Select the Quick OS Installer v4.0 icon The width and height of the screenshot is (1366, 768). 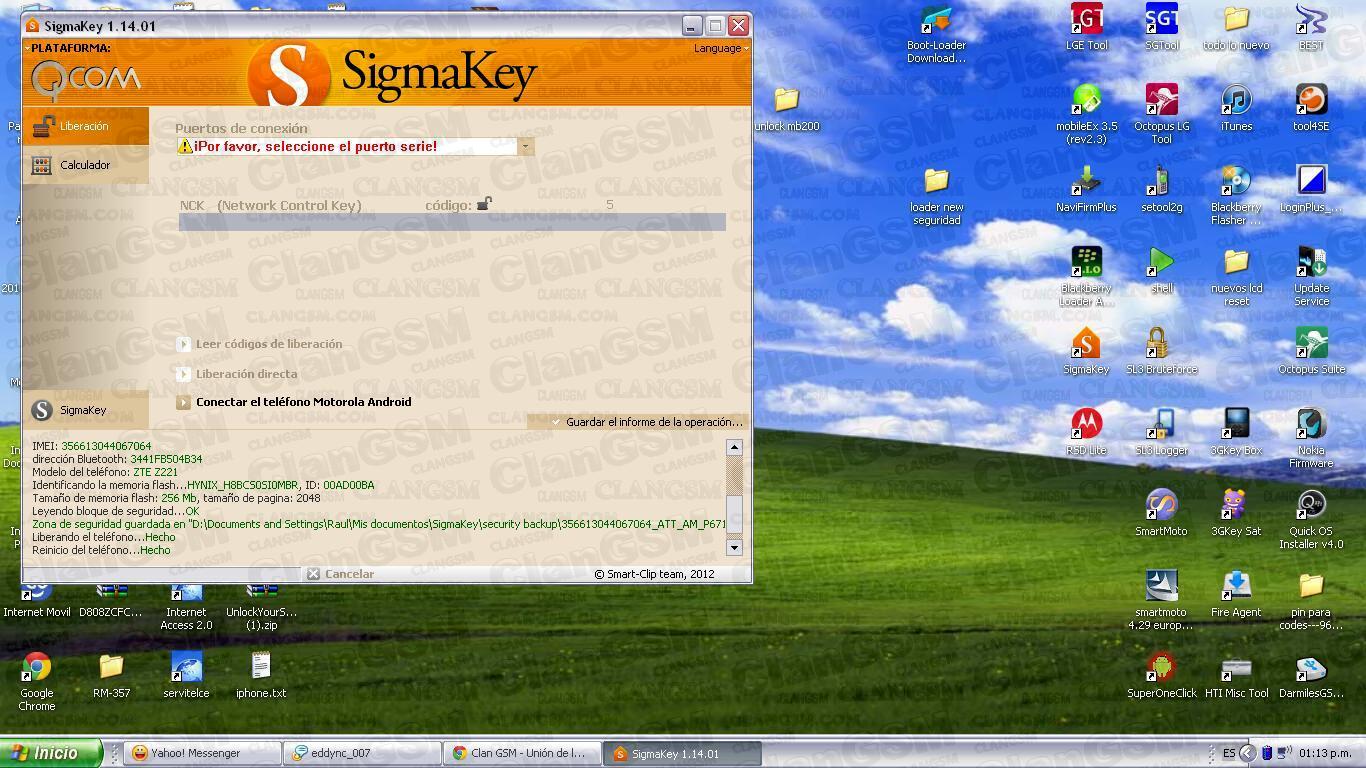(x=1311, y=520)
